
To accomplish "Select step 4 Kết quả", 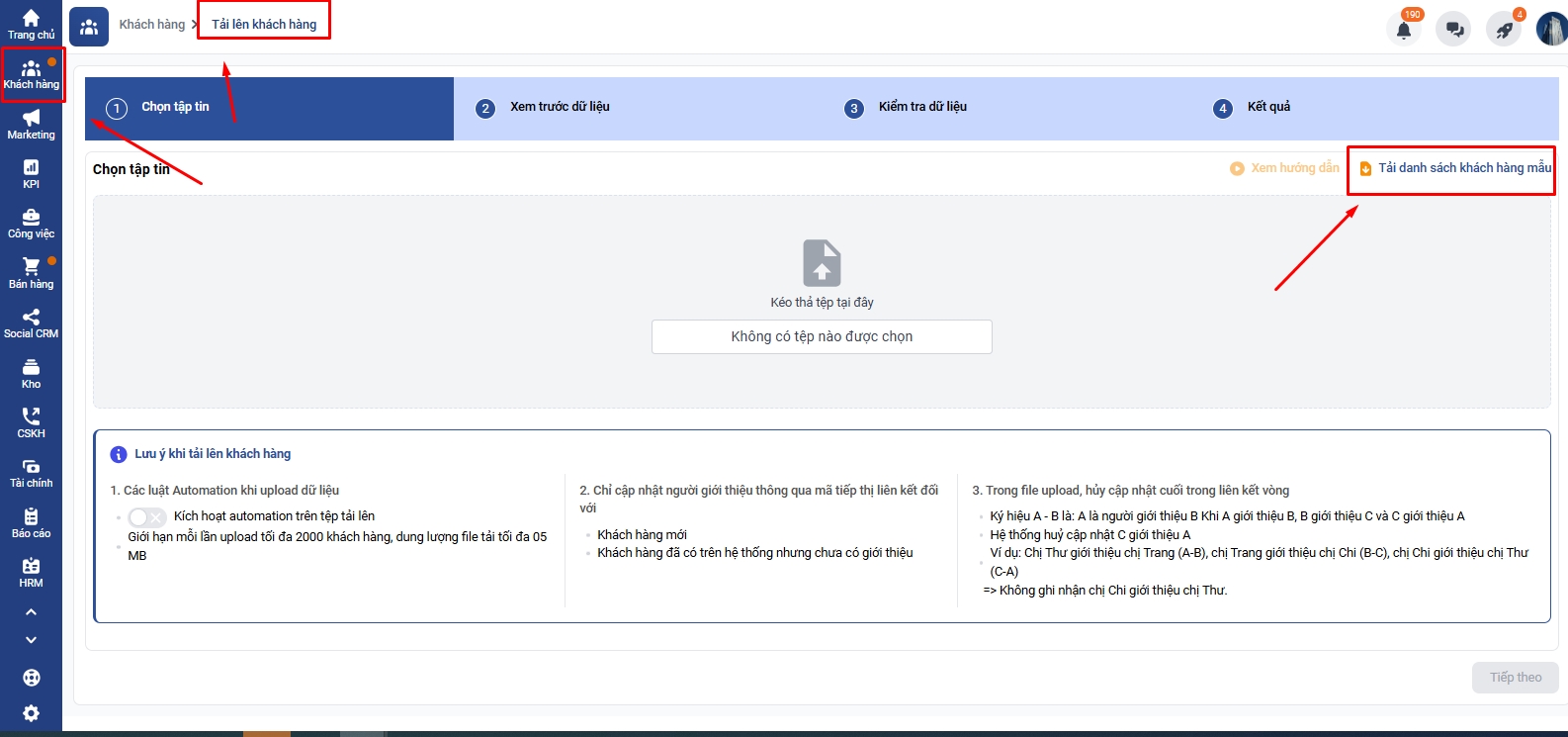I will pos(1375,108).
